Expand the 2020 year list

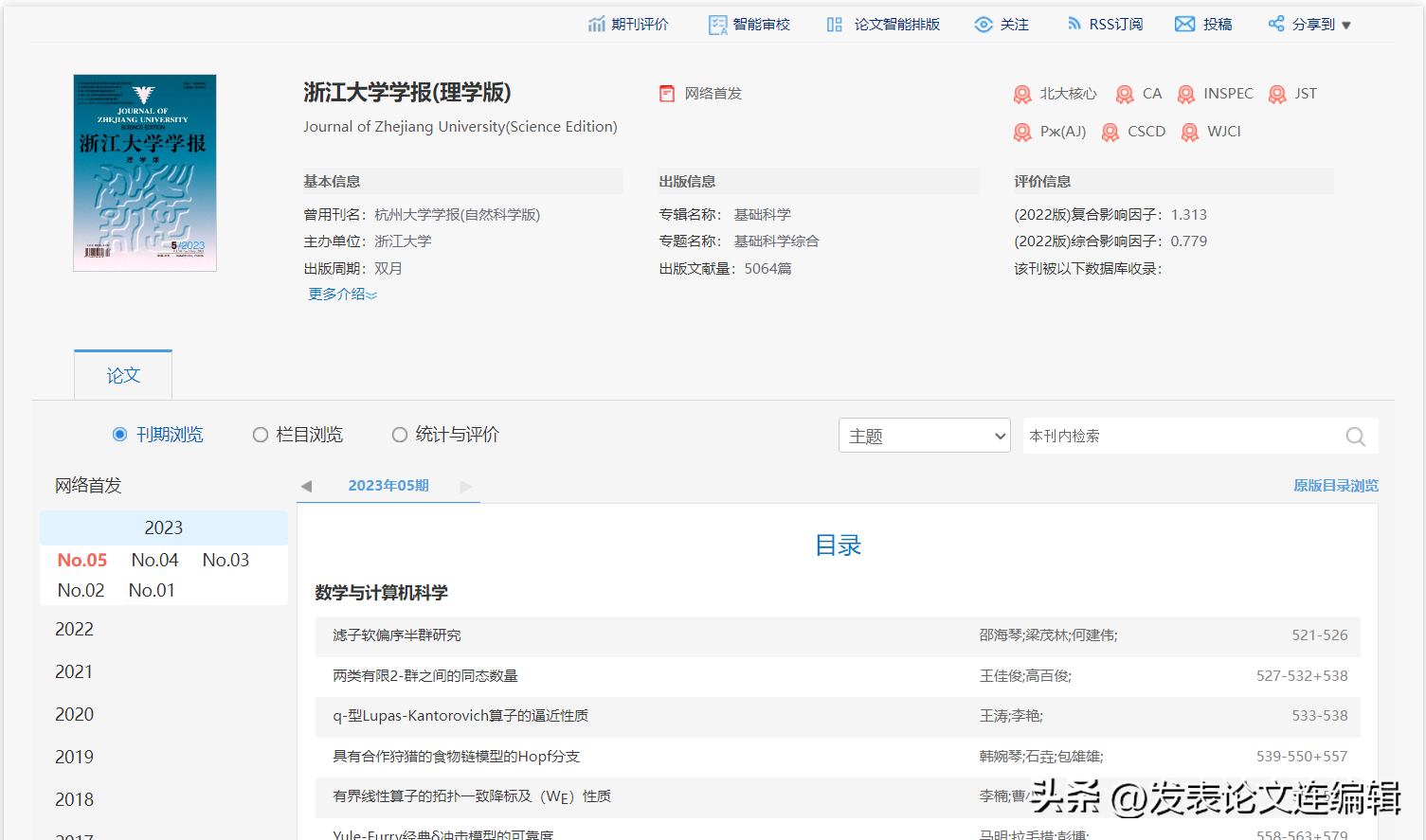click(x=74, y=715)
